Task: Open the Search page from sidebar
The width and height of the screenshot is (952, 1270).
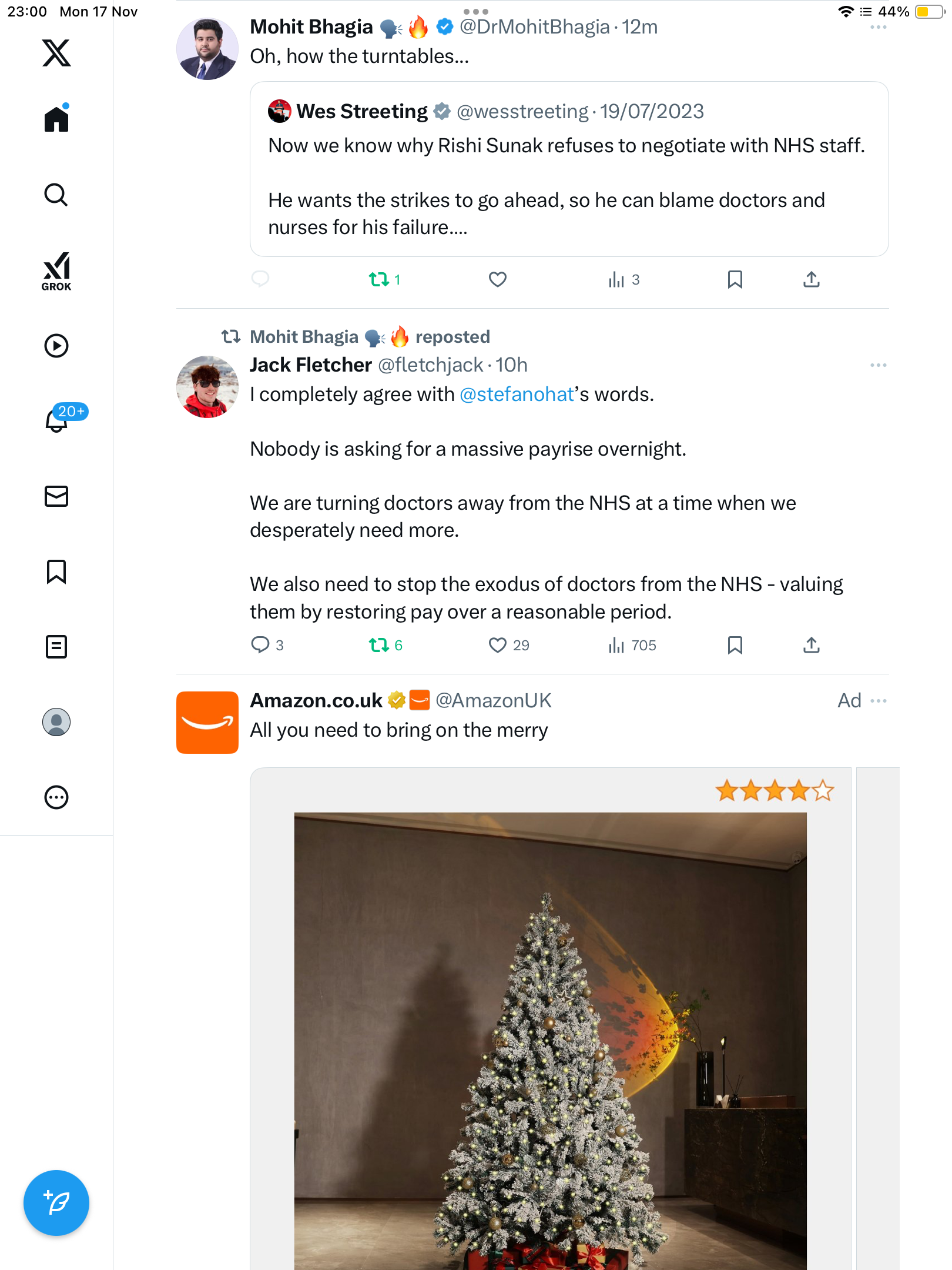Action: coord(56,195)
